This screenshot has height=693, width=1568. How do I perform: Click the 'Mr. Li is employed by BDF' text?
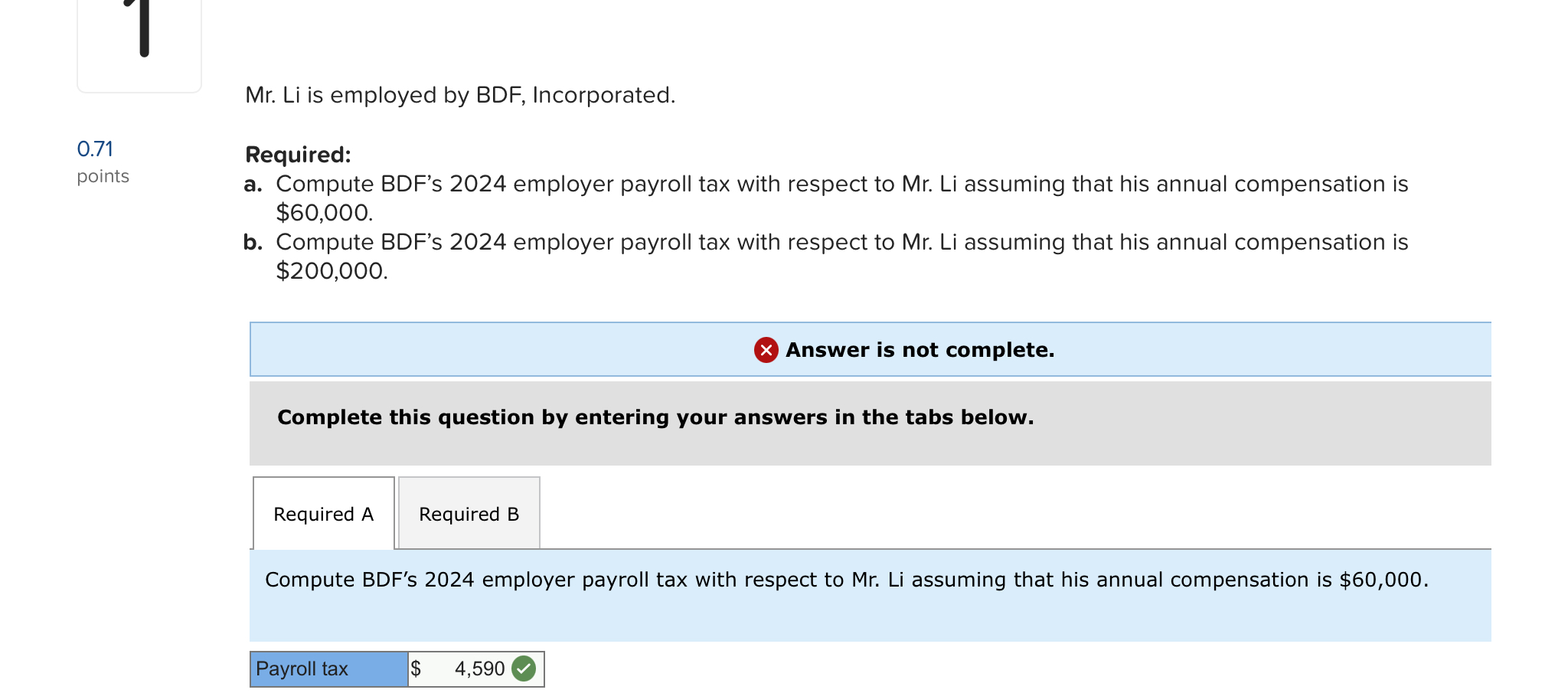(459, 96)
